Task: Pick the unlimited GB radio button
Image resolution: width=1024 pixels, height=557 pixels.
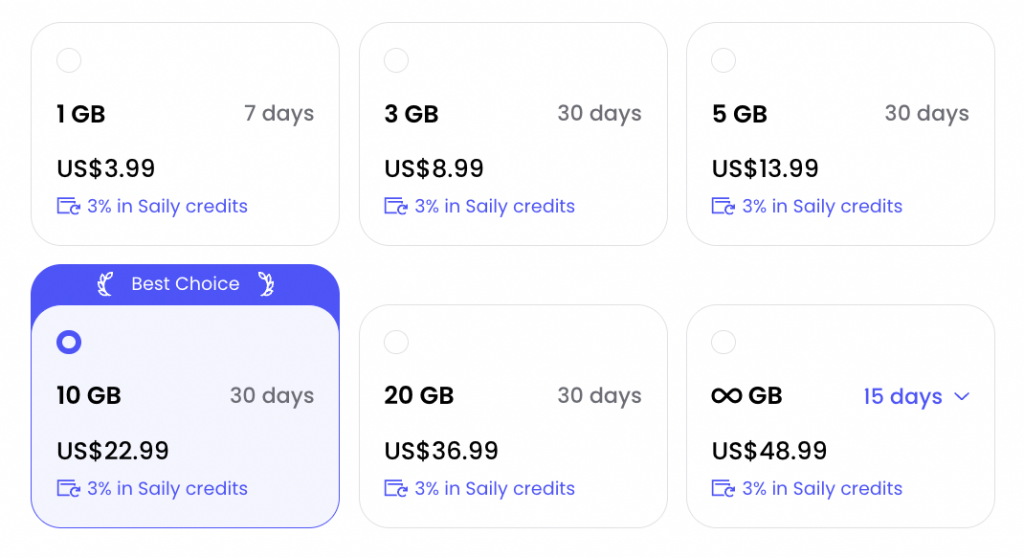Action: pyautogui.click(x=723, y=342)
